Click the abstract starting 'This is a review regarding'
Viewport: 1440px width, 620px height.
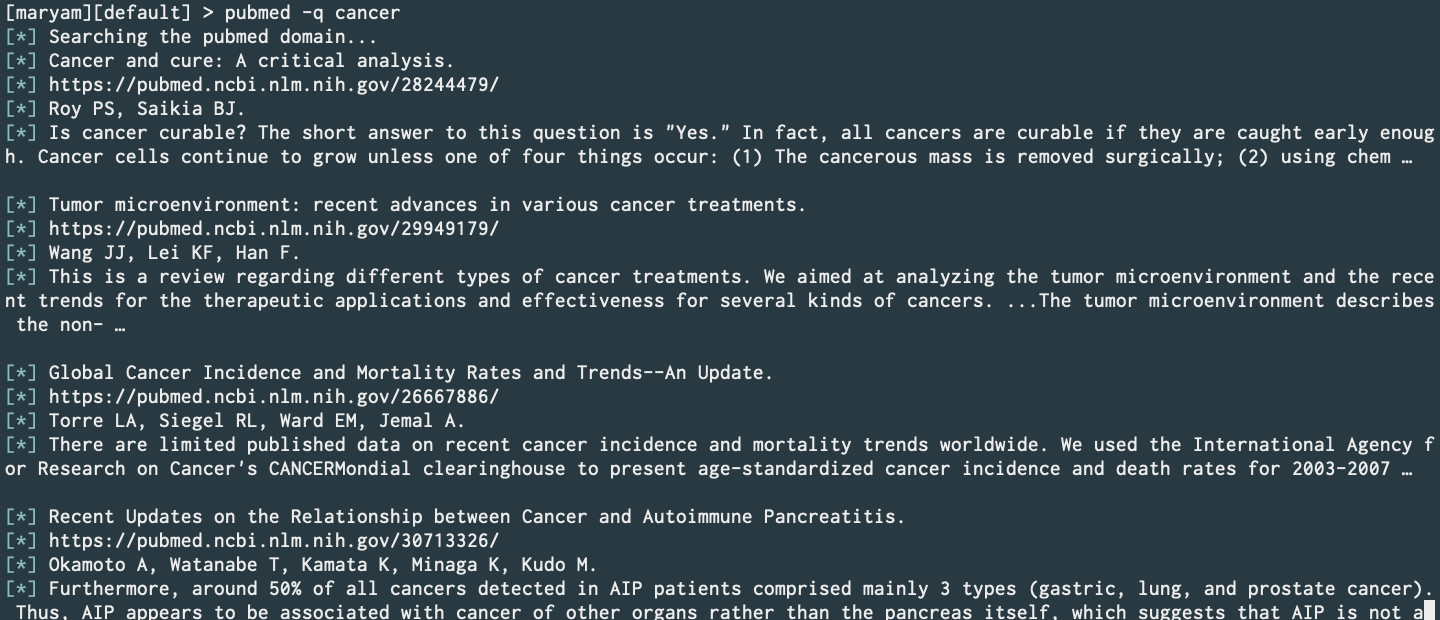click(720, 301)
